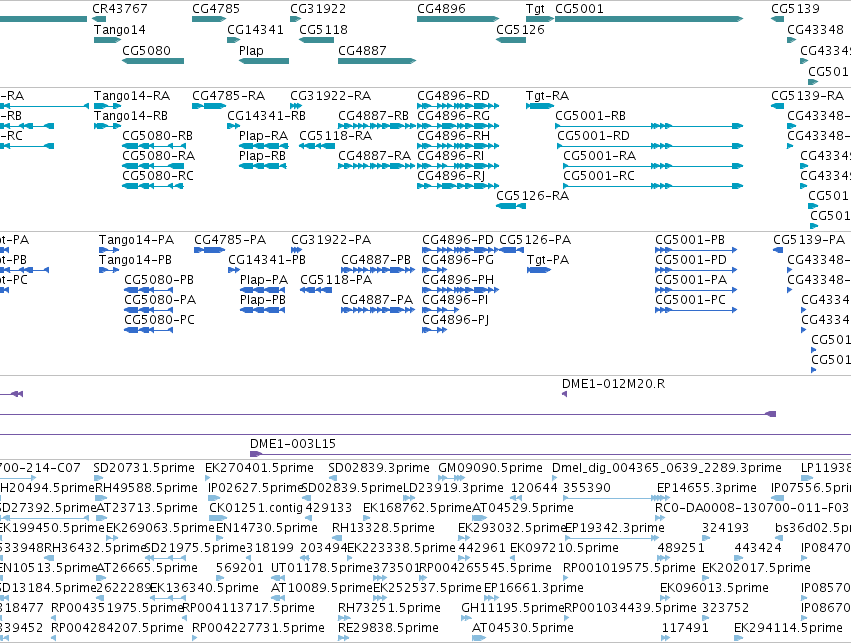Select transcript Tango14-RB
Screen dimensions: 851x643
pyautogui.click(x=107, y=126)
